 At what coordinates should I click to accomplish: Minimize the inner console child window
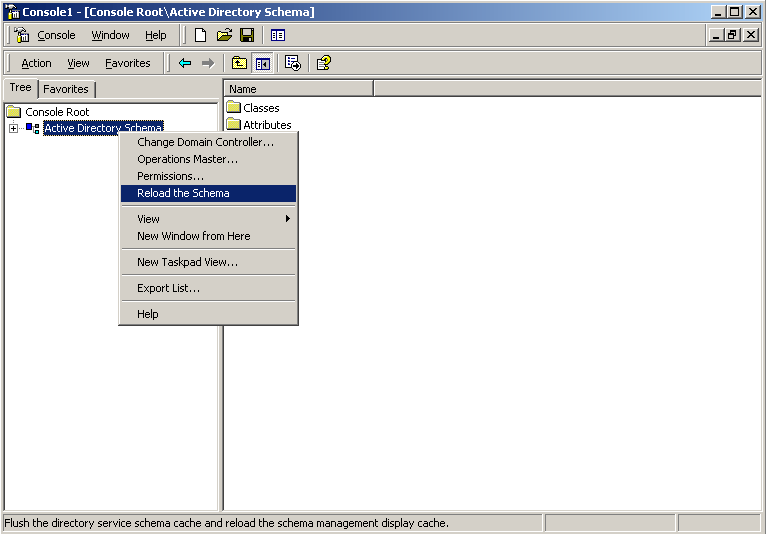coord(716,35)
